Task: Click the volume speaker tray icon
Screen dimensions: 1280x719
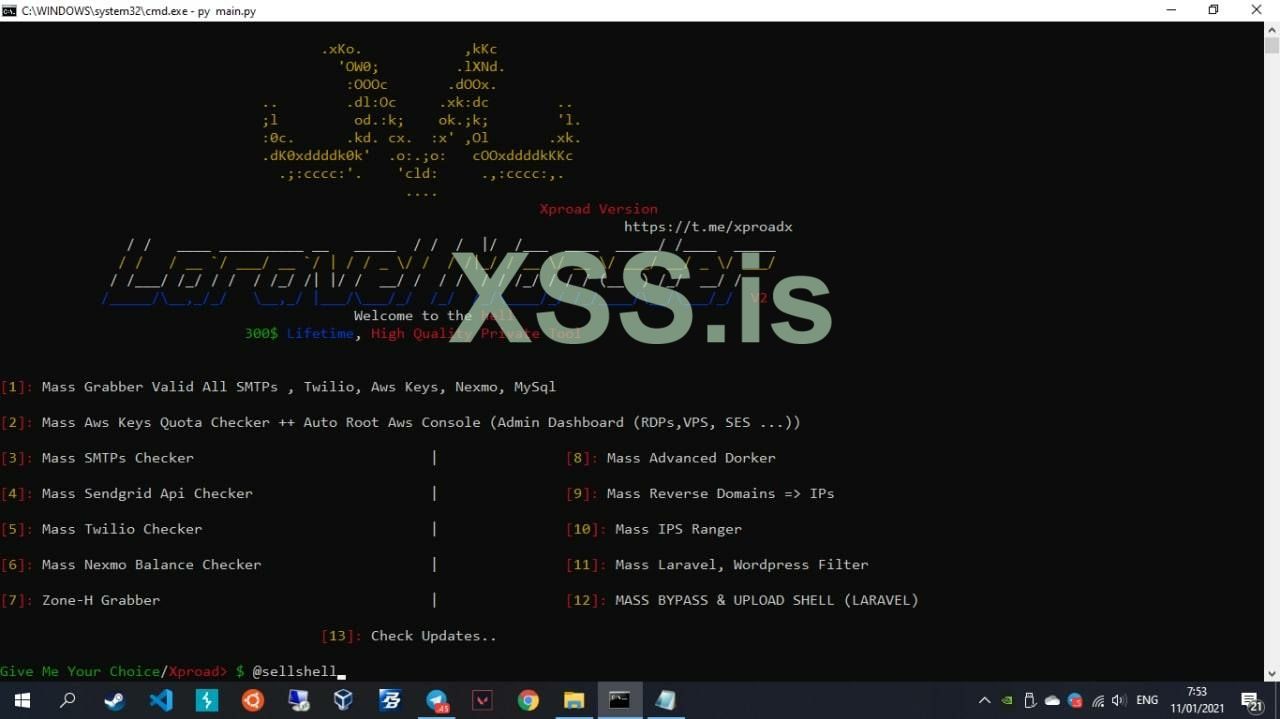Action: click(1119, 700)
